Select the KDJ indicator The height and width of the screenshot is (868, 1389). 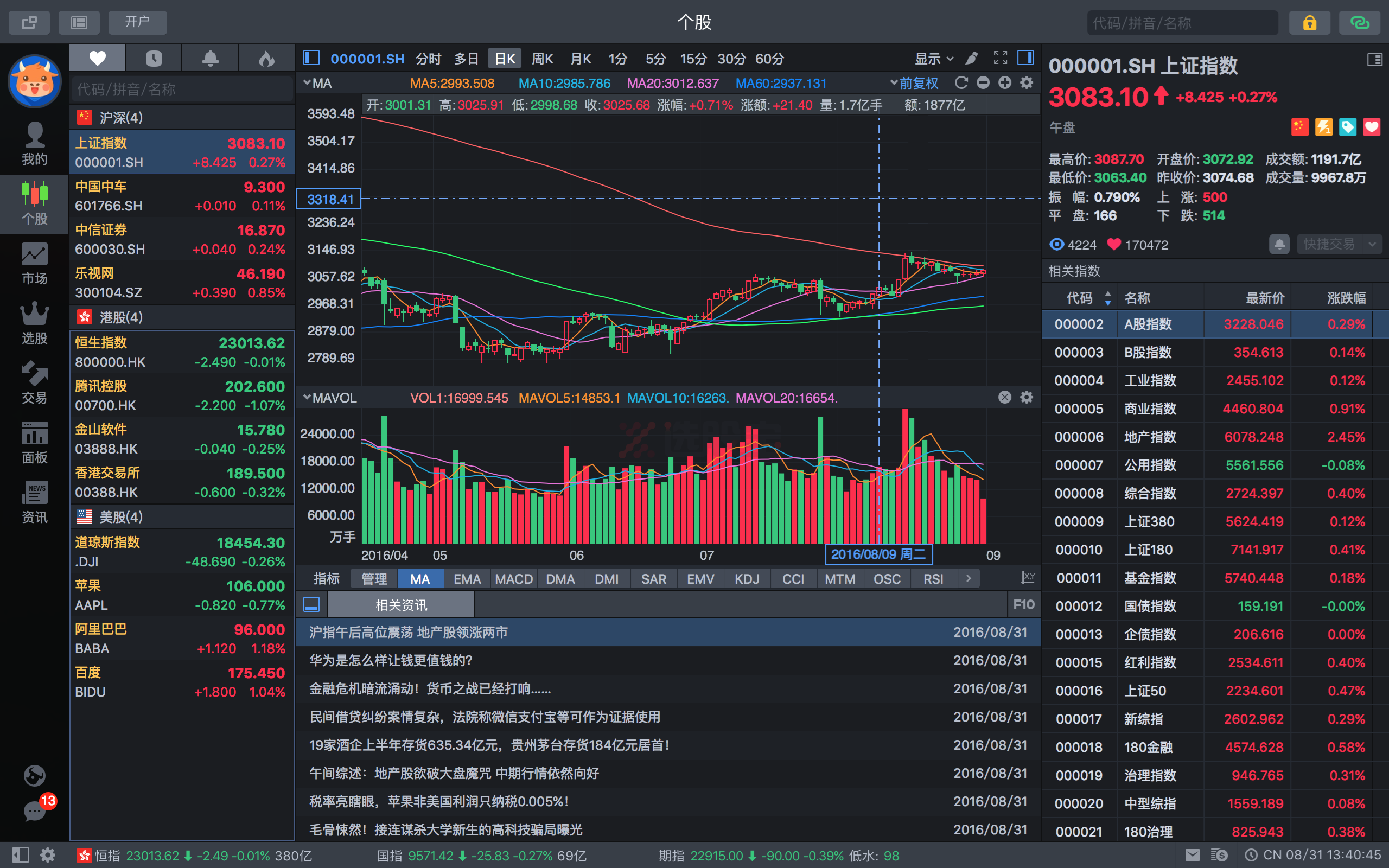coord(747,579)
